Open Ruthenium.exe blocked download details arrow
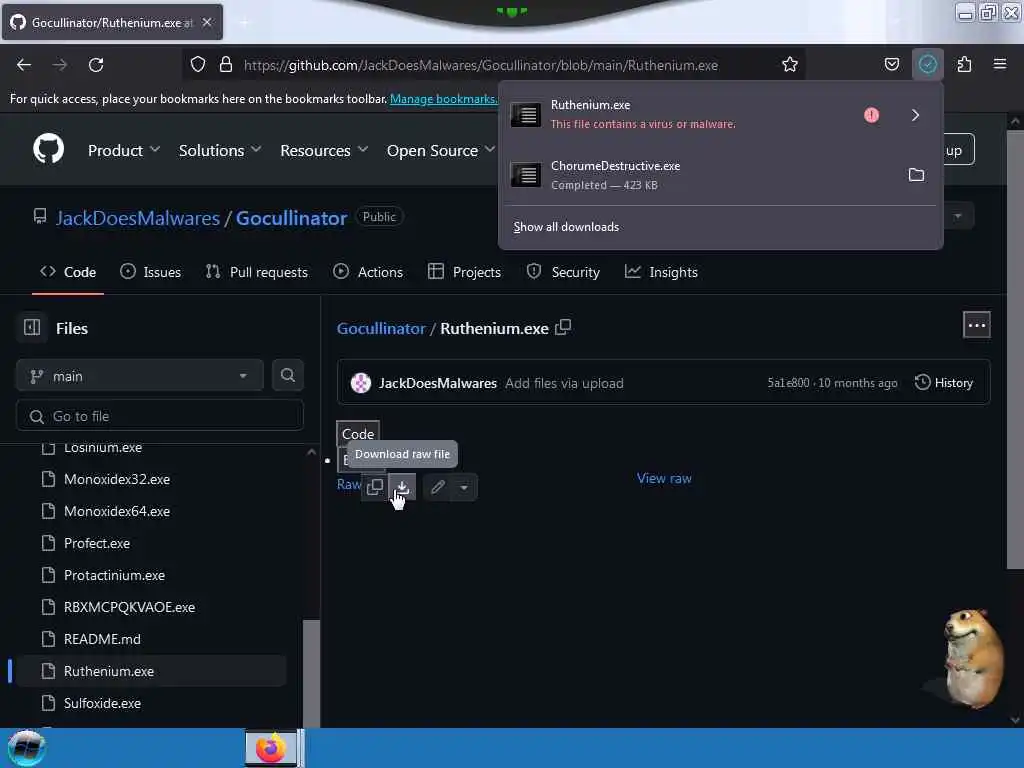Image resolution: width=1024 pixels, height=768 pixels. (915, 115)
